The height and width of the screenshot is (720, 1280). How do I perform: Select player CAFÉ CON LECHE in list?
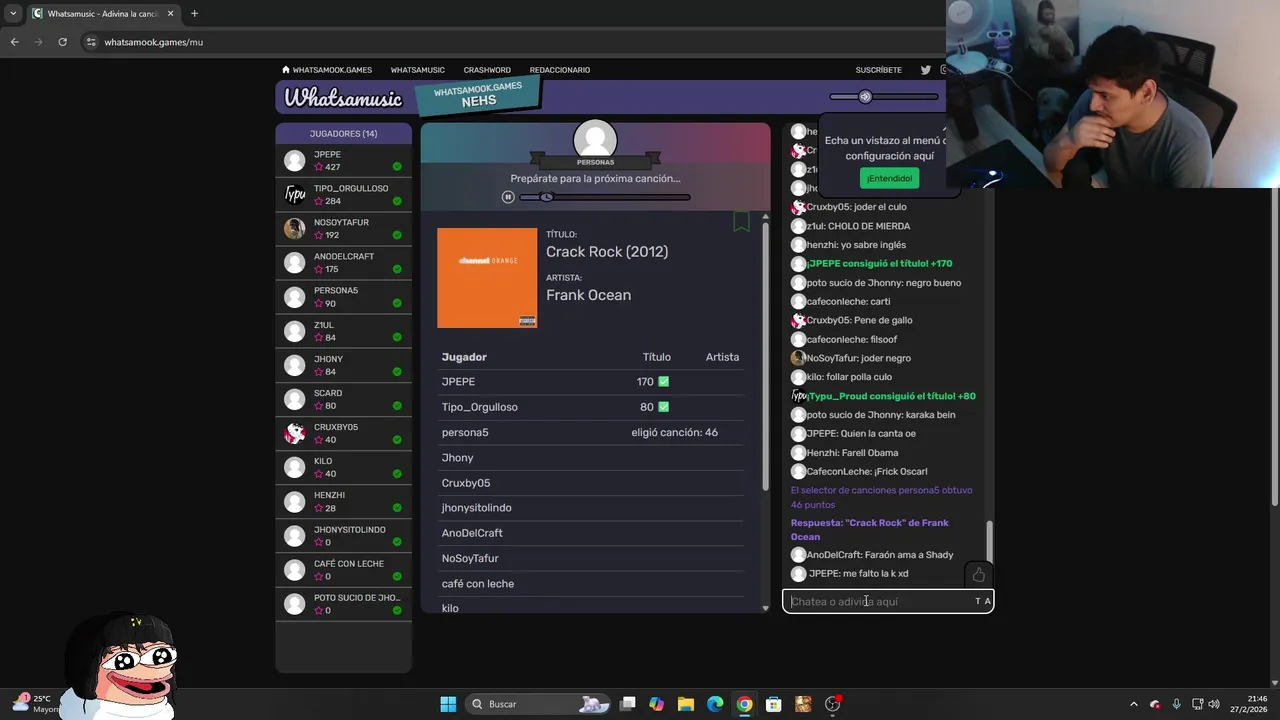coord(343,570)
